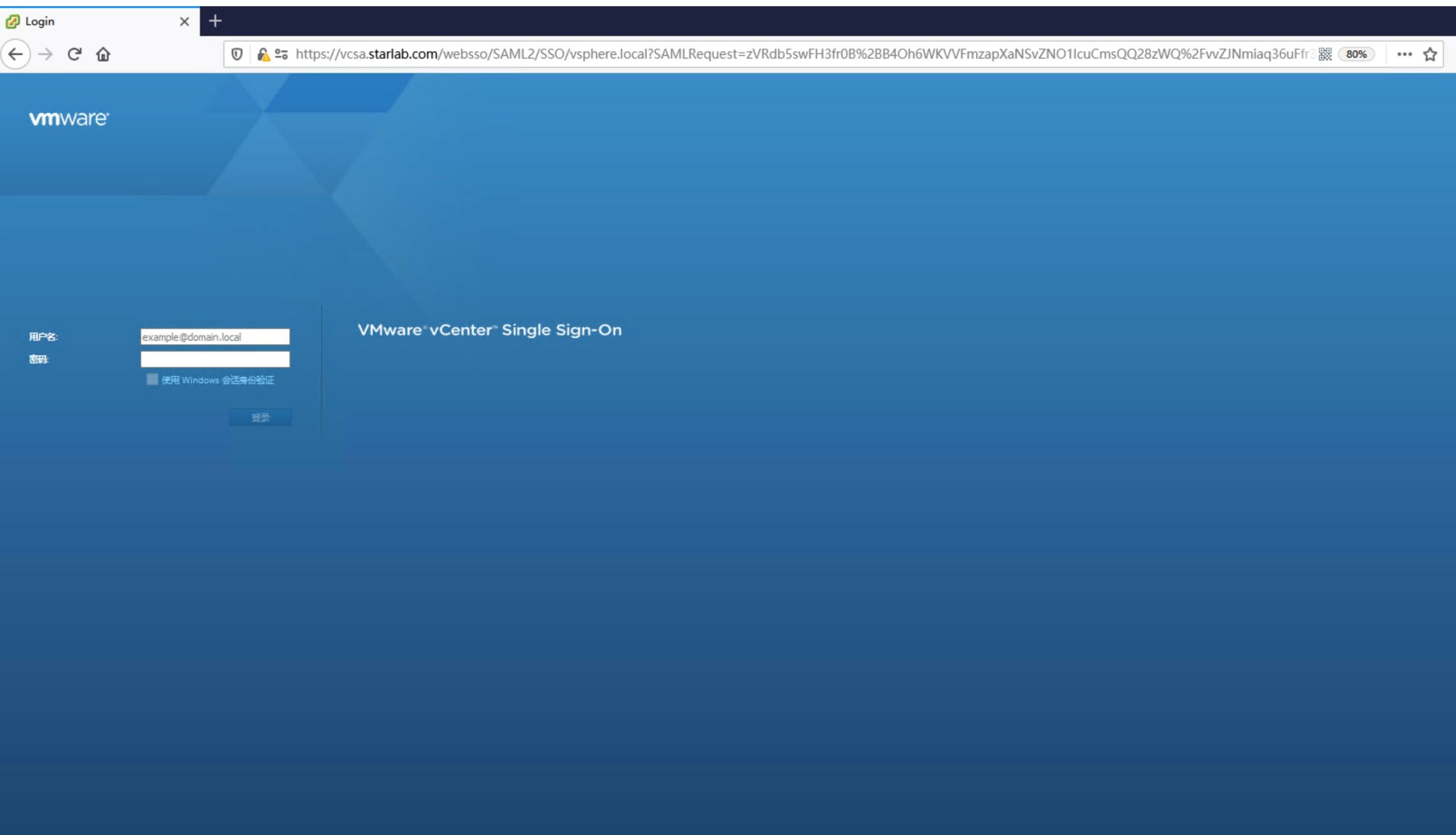Reset the 80% zoom level badge

[x=1356, y=54]
